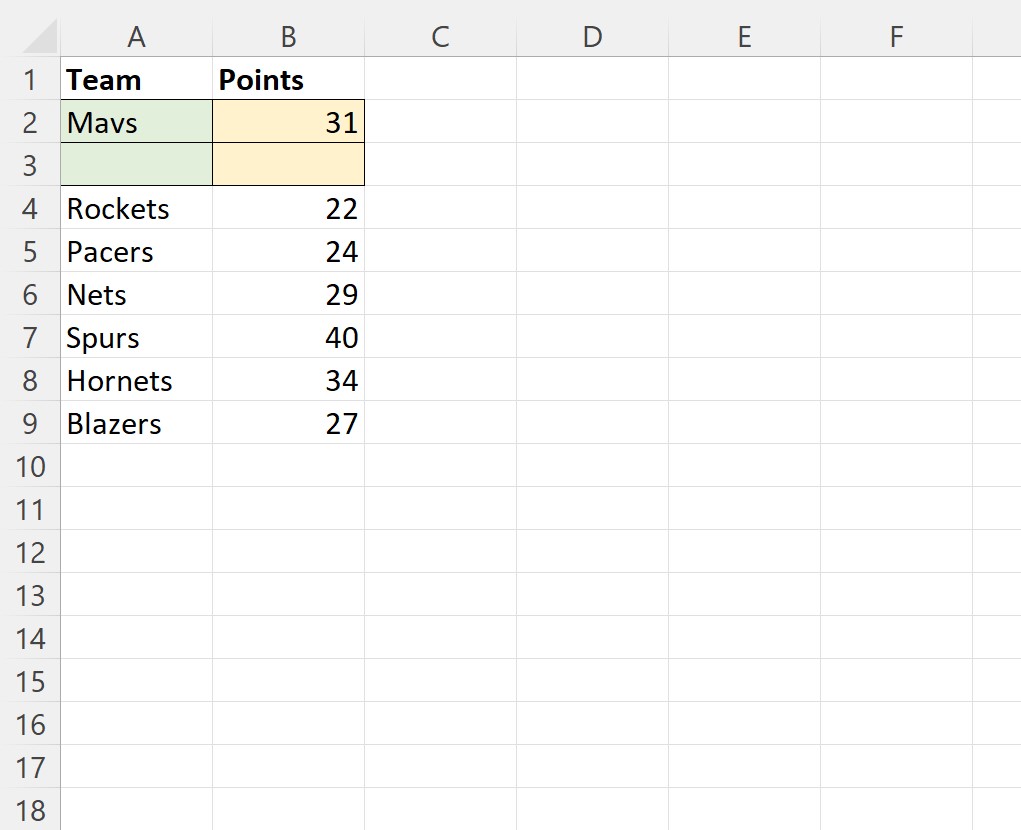The width and height of the screenshot is (1021, 830).
Task: Select the empty green cell in row 3
Action: coord(136,165)
